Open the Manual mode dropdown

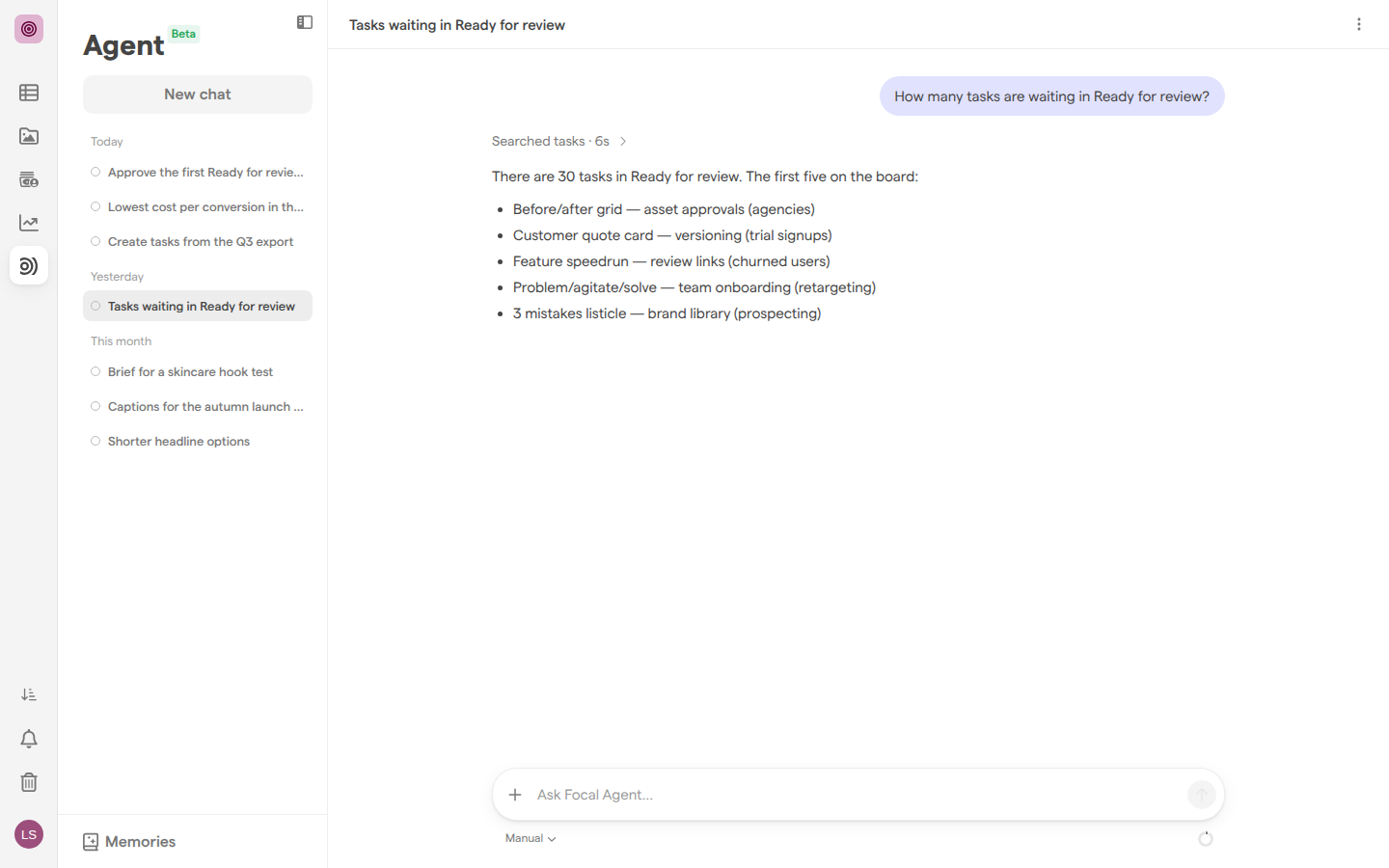point(531,838)
